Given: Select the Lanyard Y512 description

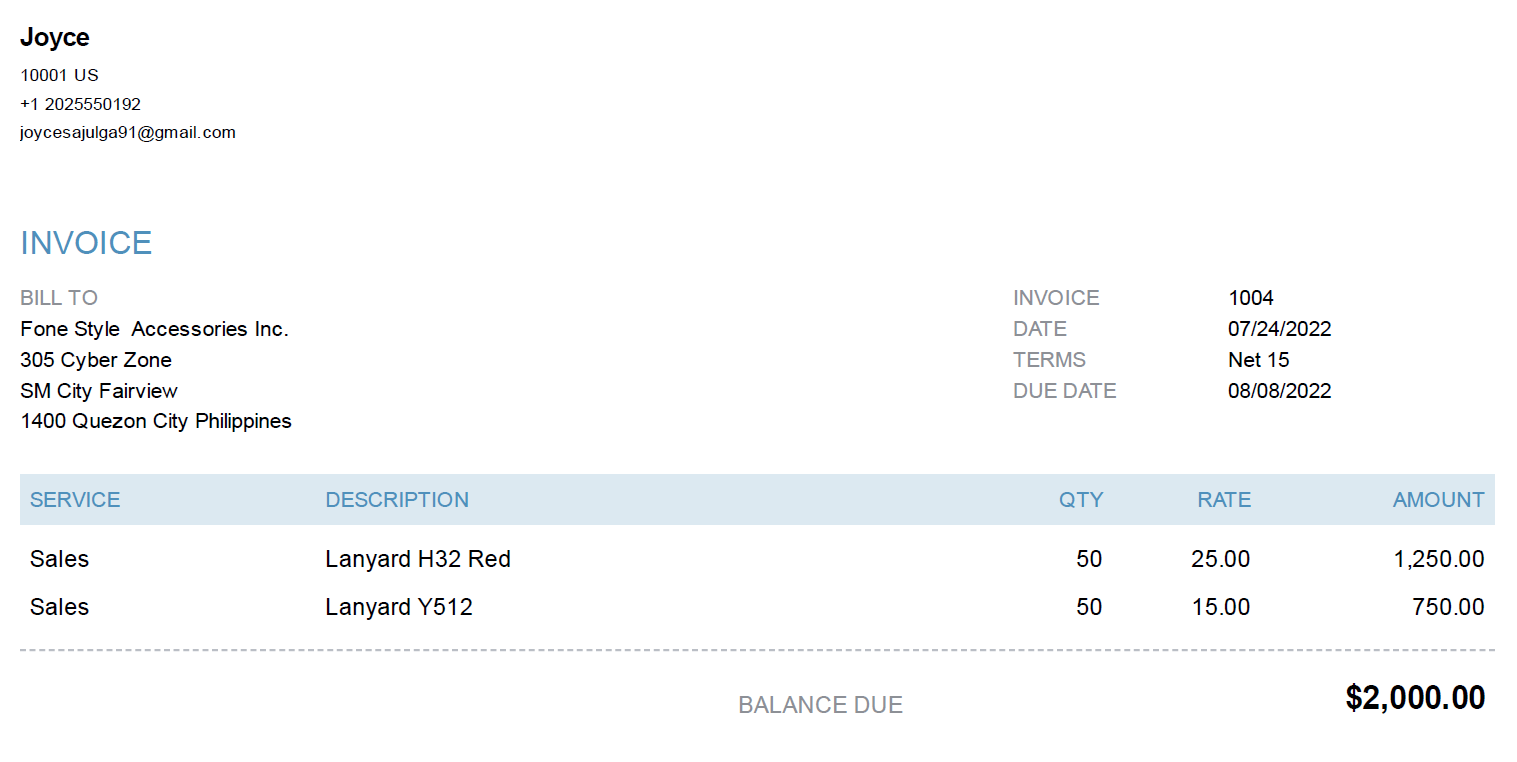Looking at the screenshot, I should coord(399,607).
